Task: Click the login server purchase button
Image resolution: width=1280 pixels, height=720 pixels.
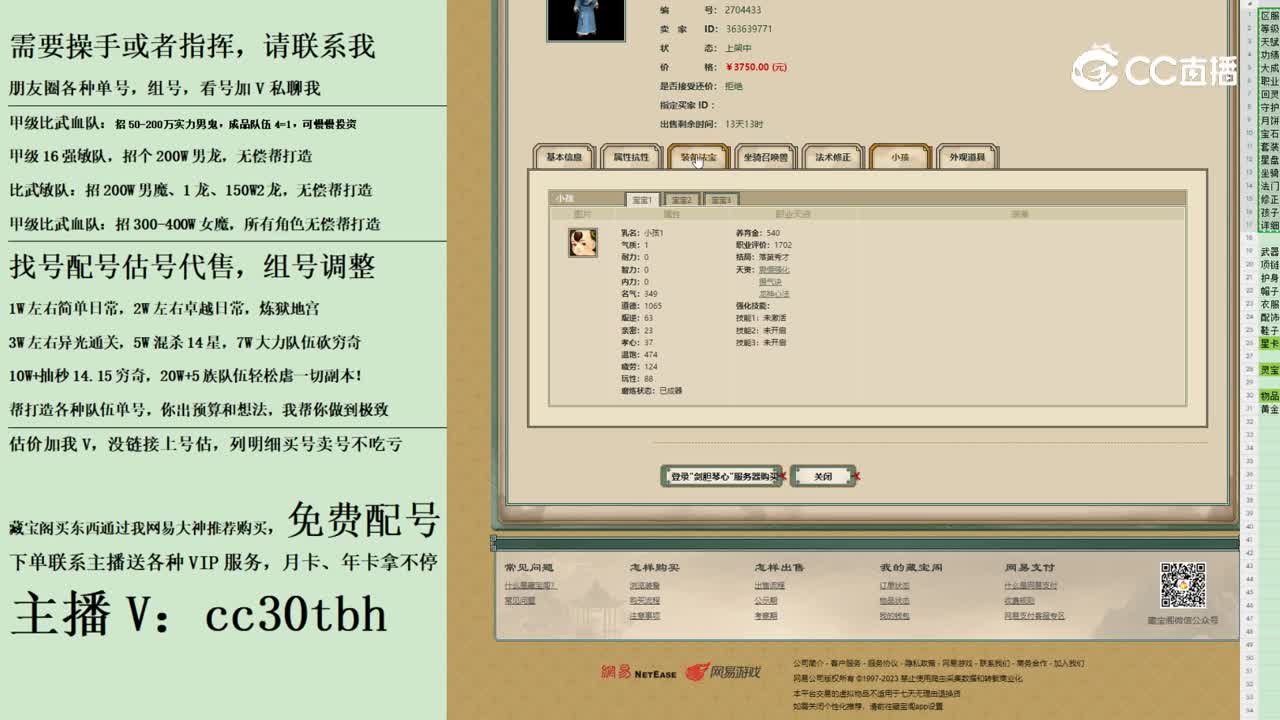Action: (x=721, y=476)
